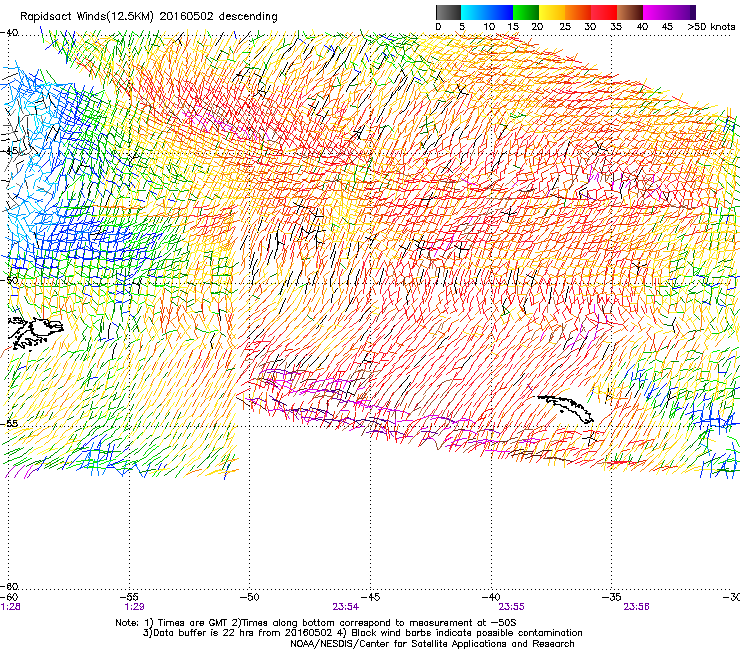Click the 'Data buffer is 22 hrs' note line

[362, 633]
